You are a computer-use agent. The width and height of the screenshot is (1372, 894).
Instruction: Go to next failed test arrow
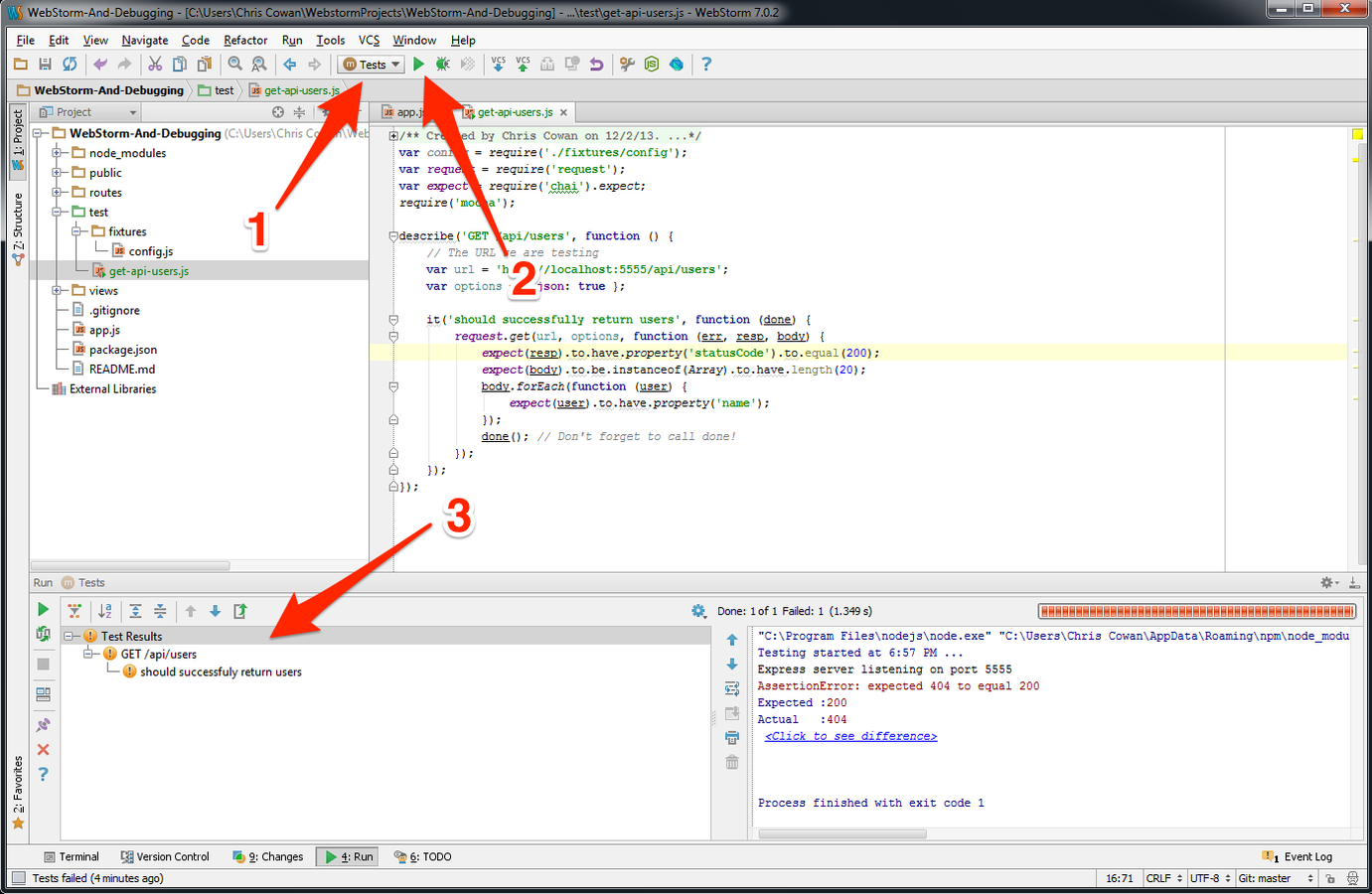[215, 611]
